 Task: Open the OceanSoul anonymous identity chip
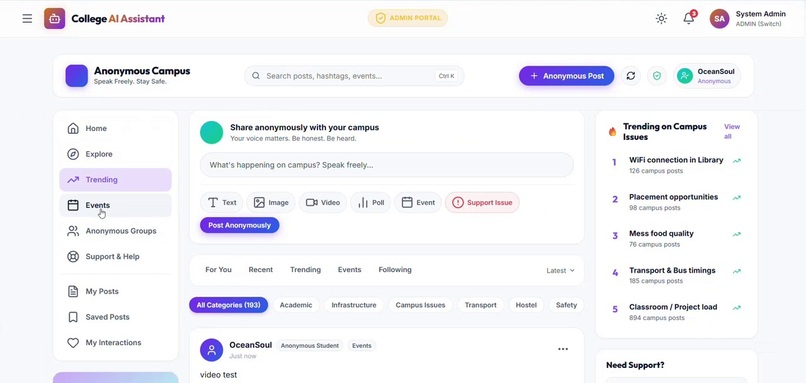pyautogui.click(x=707, y=76)
